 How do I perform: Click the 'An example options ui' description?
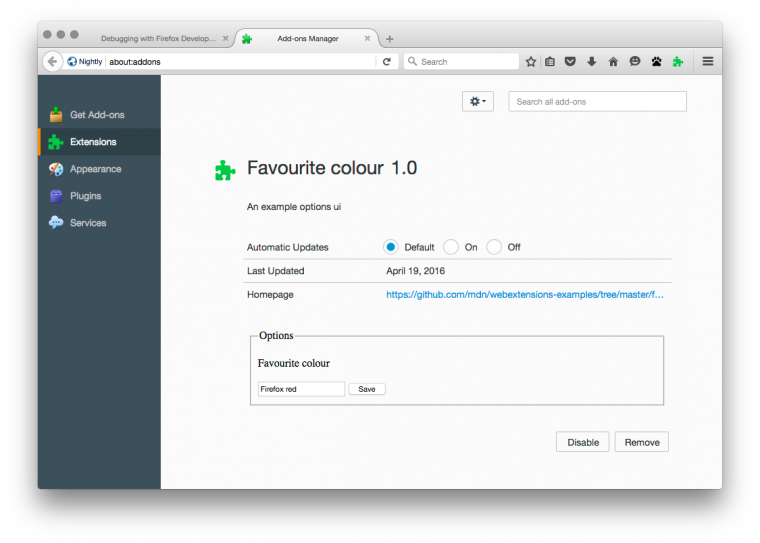294,207
